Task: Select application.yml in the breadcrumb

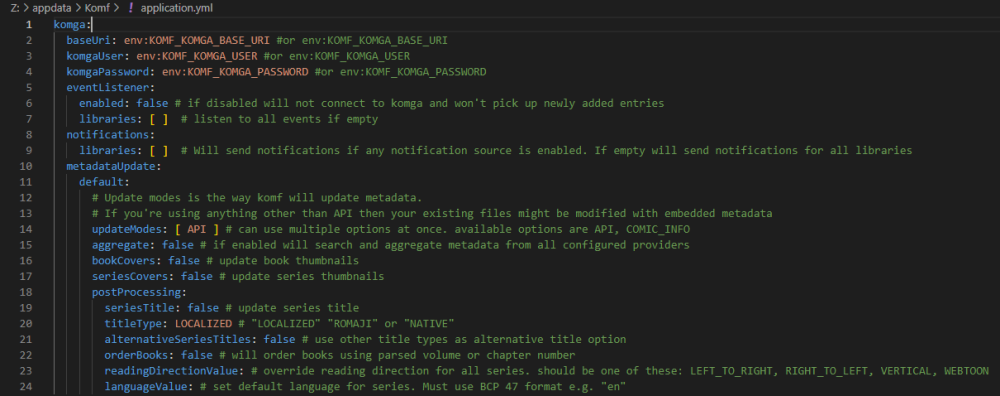Action: 177,8
